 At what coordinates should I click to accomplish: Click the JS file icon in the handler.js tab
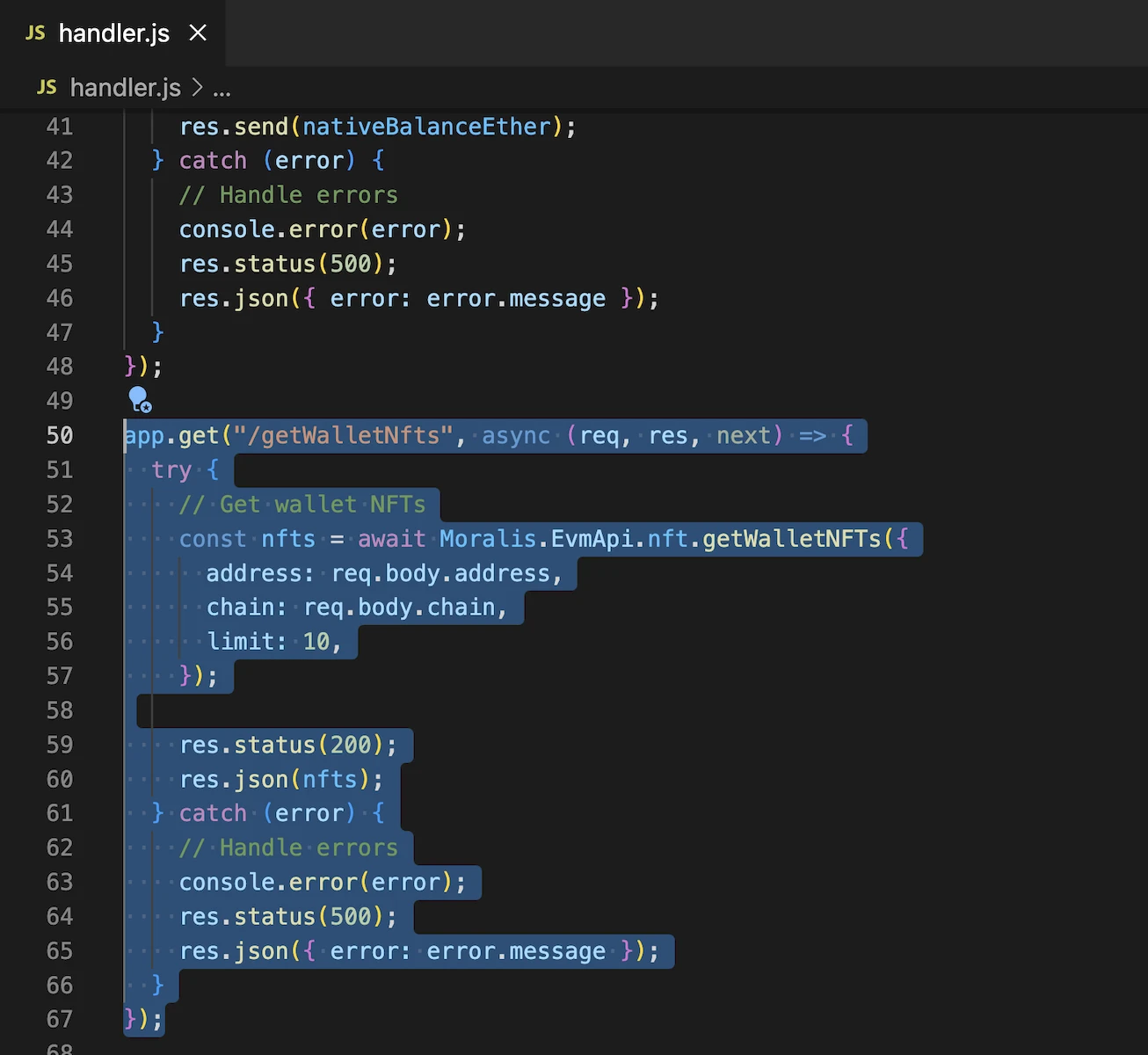point(35,33)
